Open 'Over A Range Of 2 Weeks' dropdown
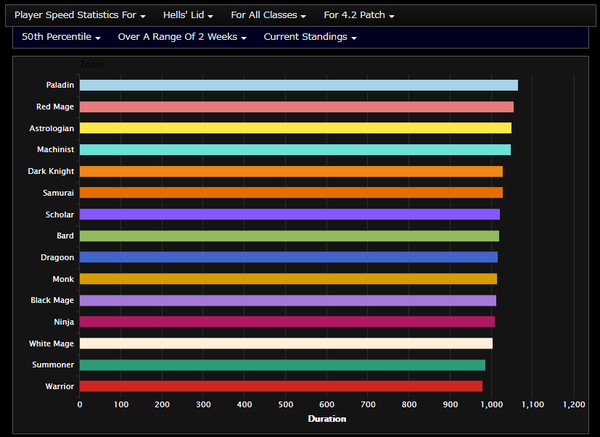The height and width of the screenshot is (437, 600). (182, 37)
